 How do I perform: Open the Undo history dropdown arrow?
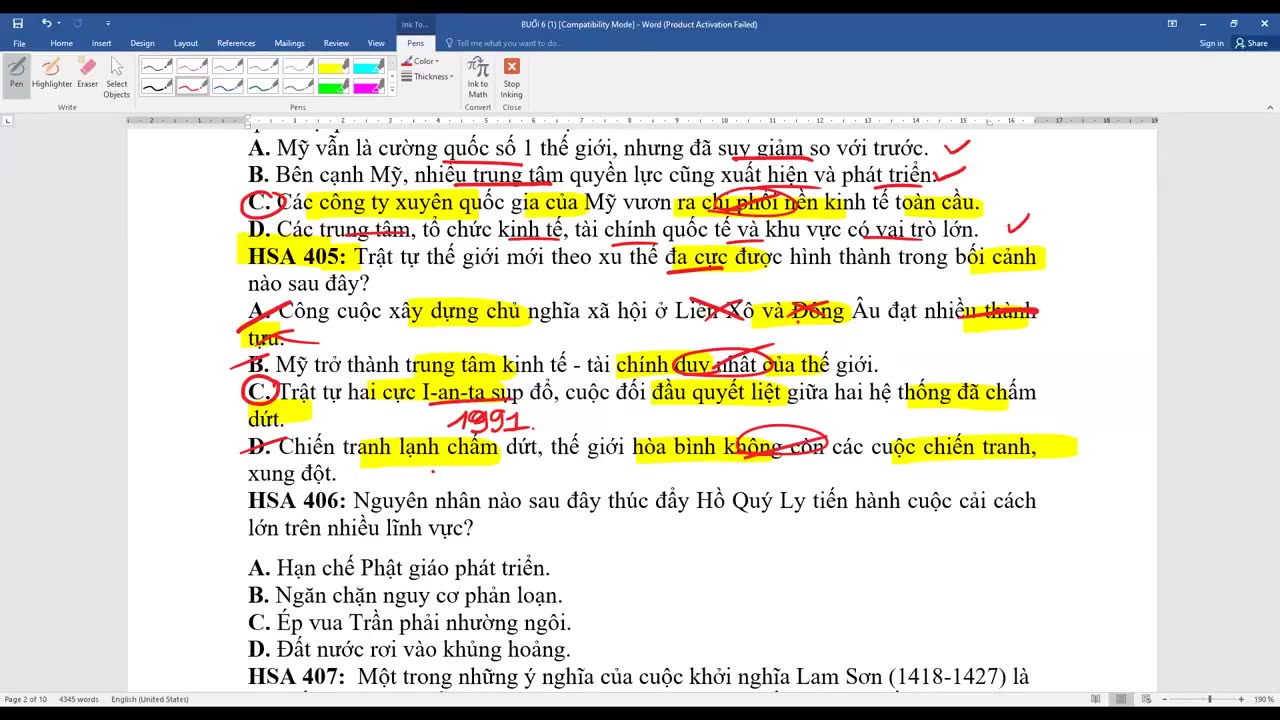pos(59,23)
